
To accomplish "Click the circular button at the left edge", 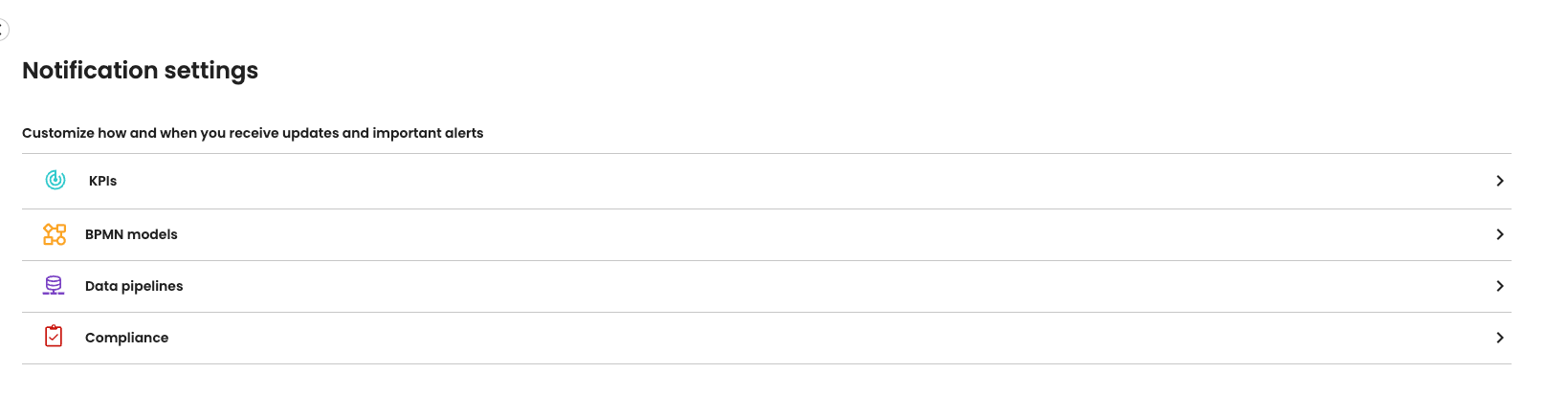I will (3, 30).
